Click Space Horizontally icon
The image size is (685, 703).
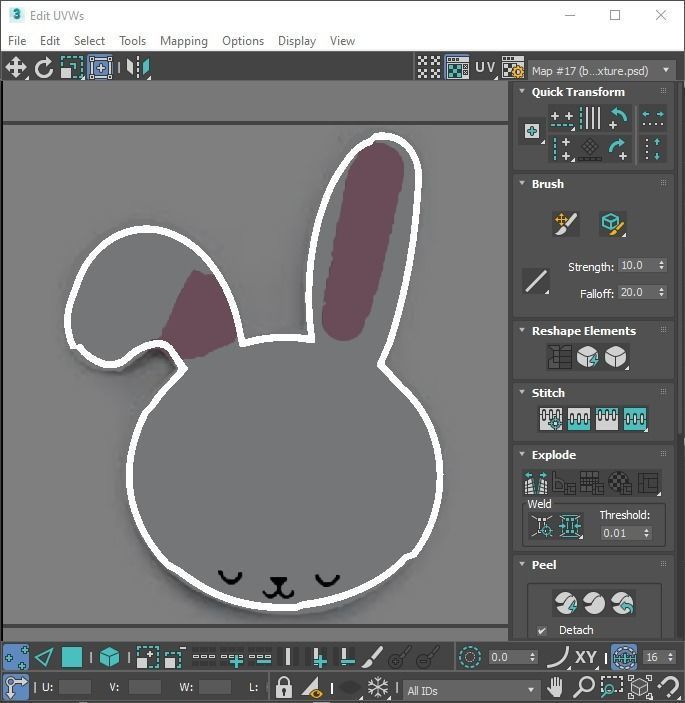pyautogui.click(x=653, y=118)
